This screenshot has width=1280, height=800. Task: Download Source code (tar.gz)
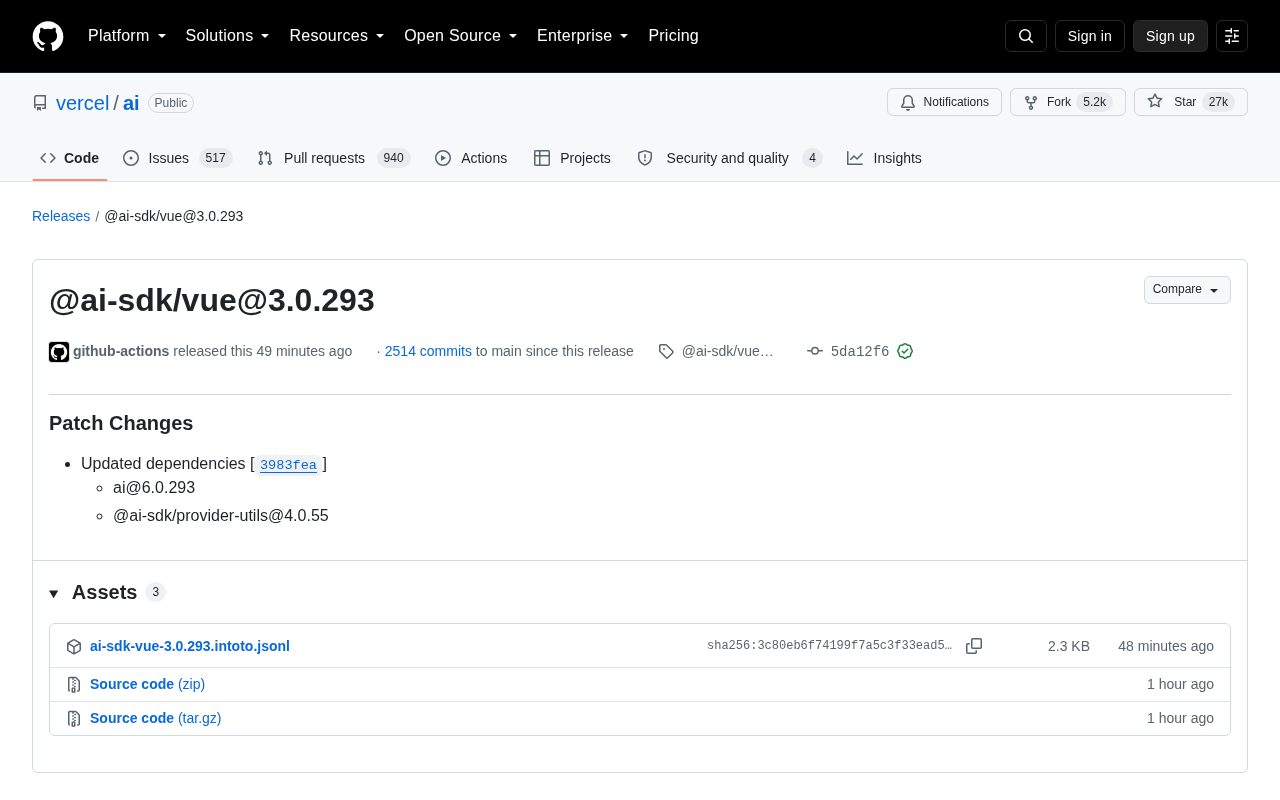pyautogui.click(x=156, y=718)
